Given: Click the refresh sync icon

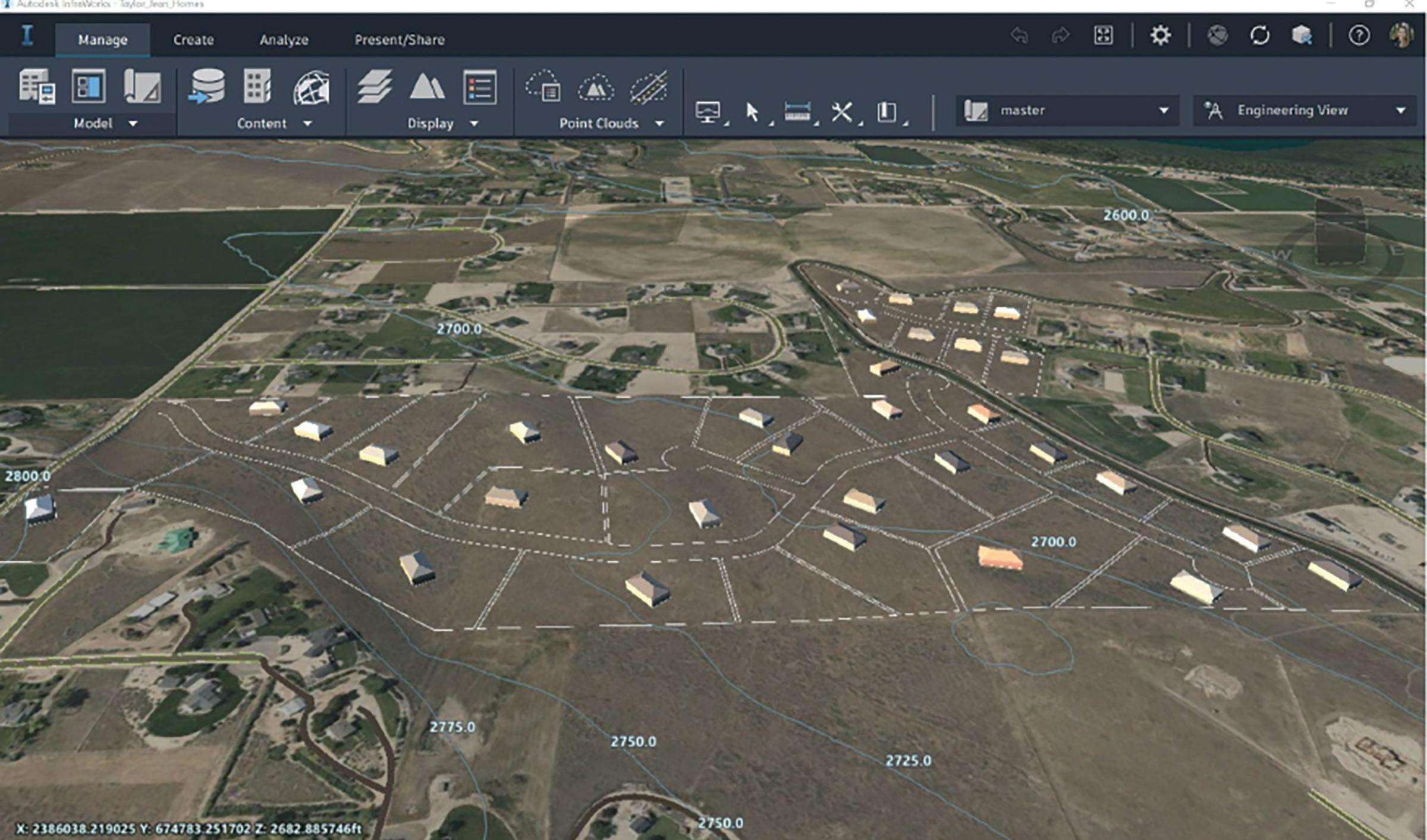Looking at the screenshot, I should click(1259, 35).
